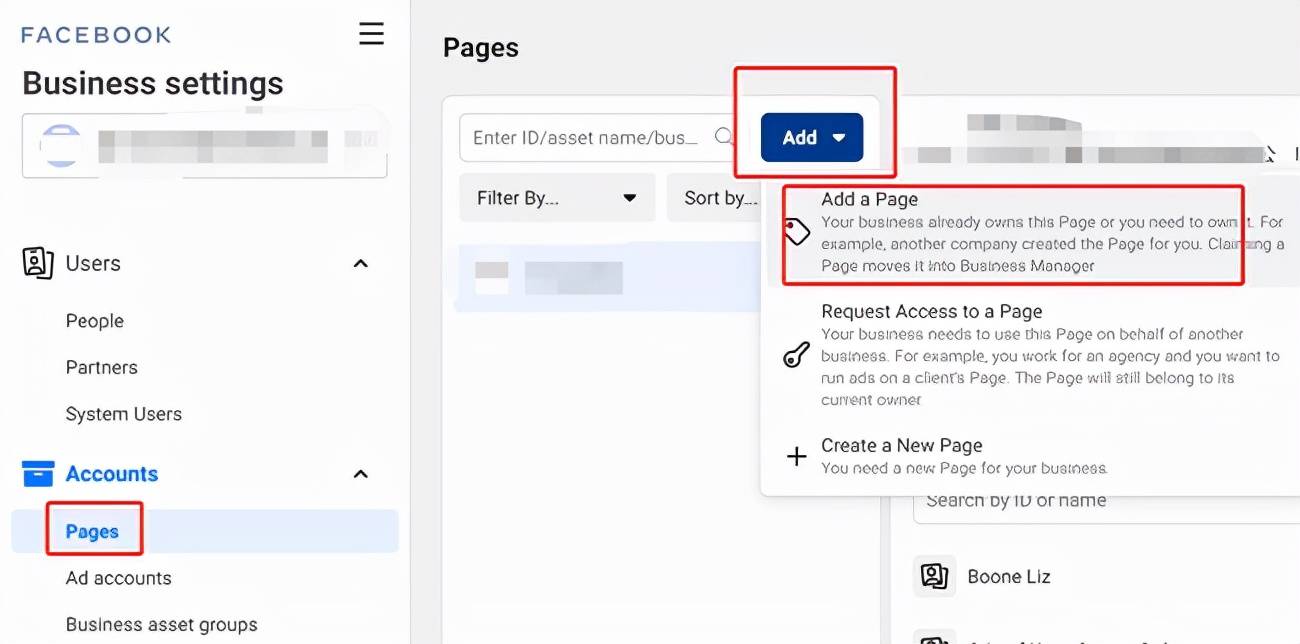Click the Accounts briefcase icon
The image size is (1300, 644).
37,473
